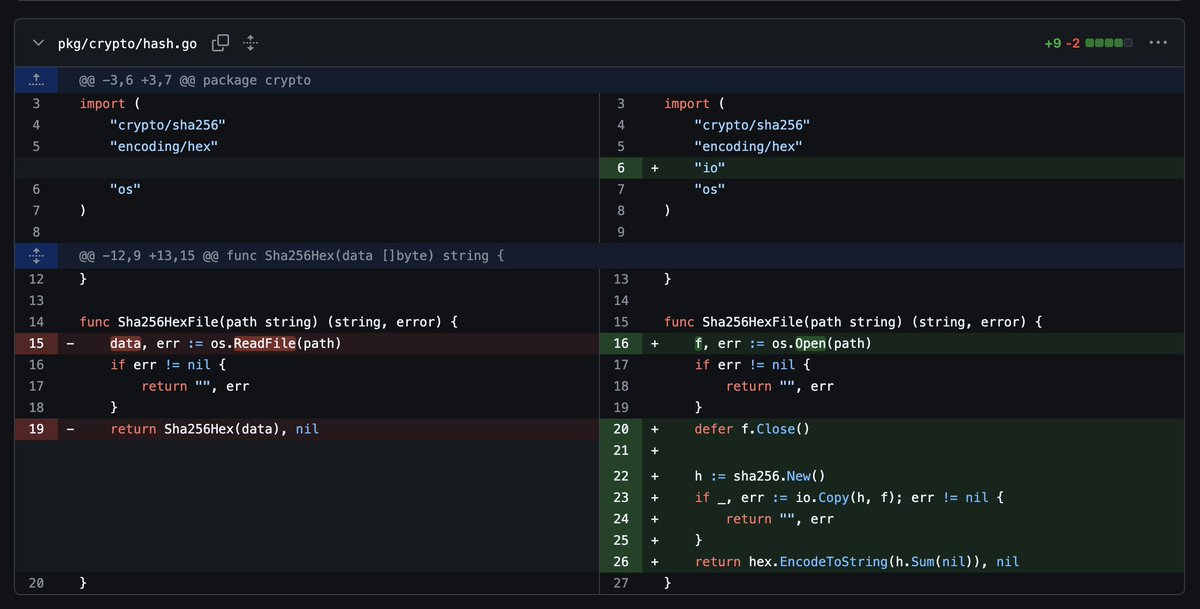The image size is (1200, 609).
Task: Select the hunk header '@@ -3,6 +3,7 @@ package crypto'
Action: point(195,80)
